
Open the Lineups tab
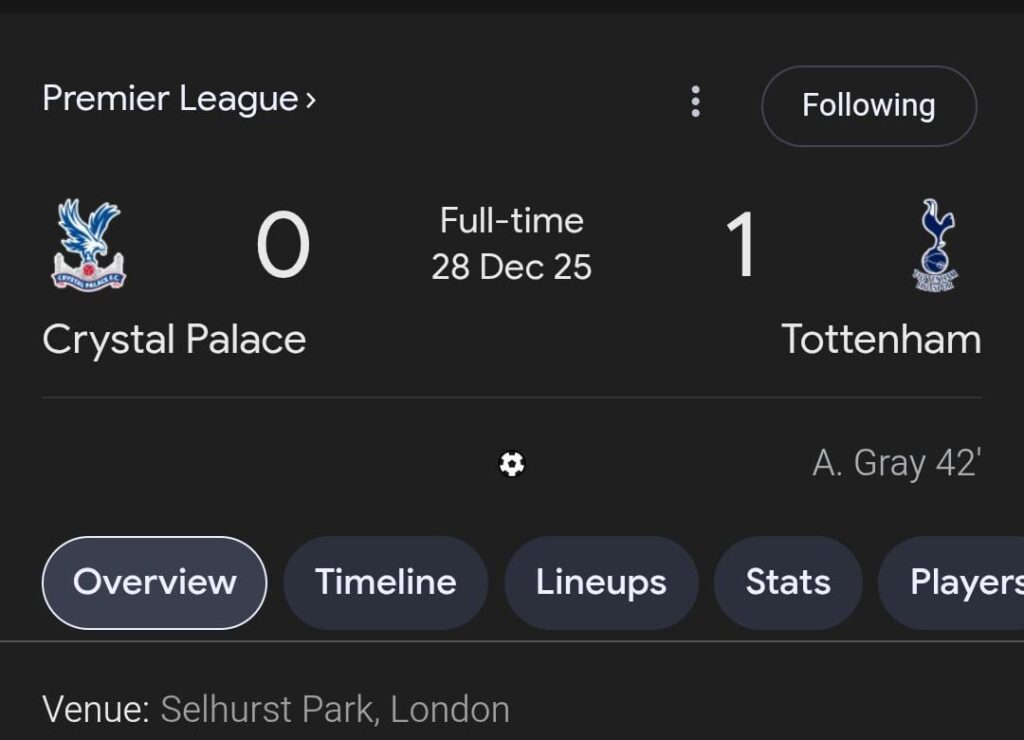tap(601, 582)
